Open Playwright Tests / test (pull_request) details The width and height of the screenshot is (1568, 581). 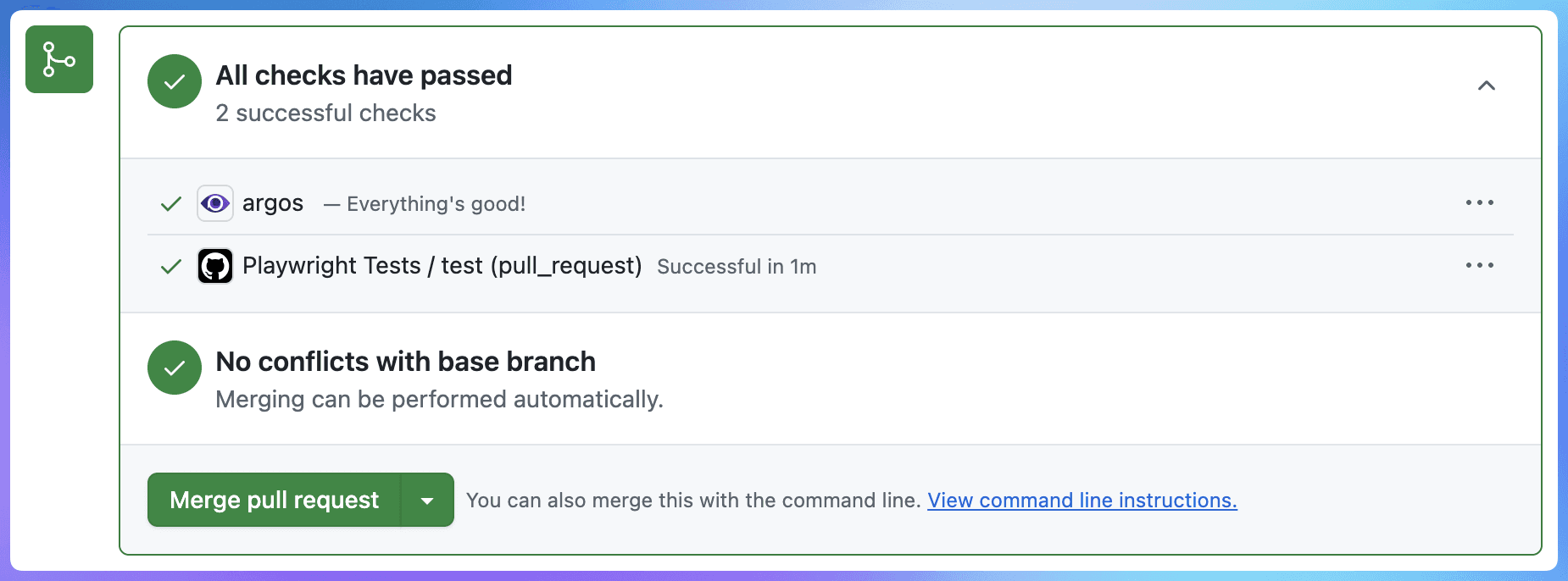click(x=442, y=266)
